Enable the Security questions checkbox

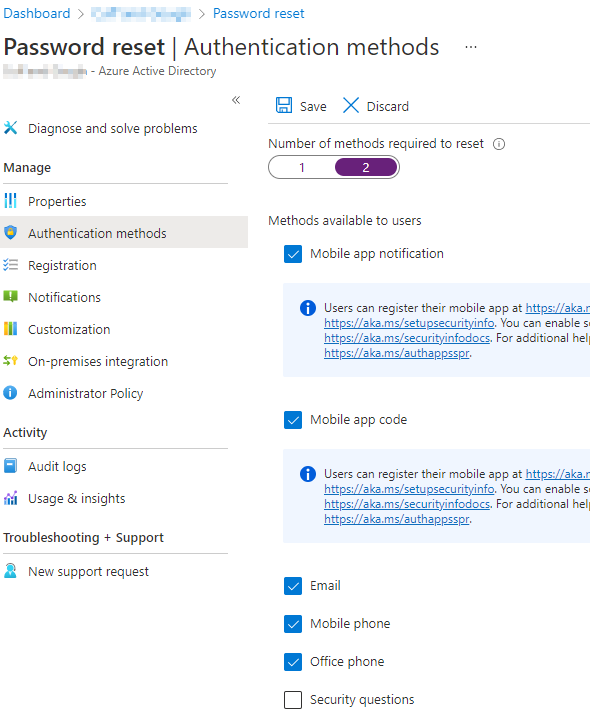click(x=293, y=699)
